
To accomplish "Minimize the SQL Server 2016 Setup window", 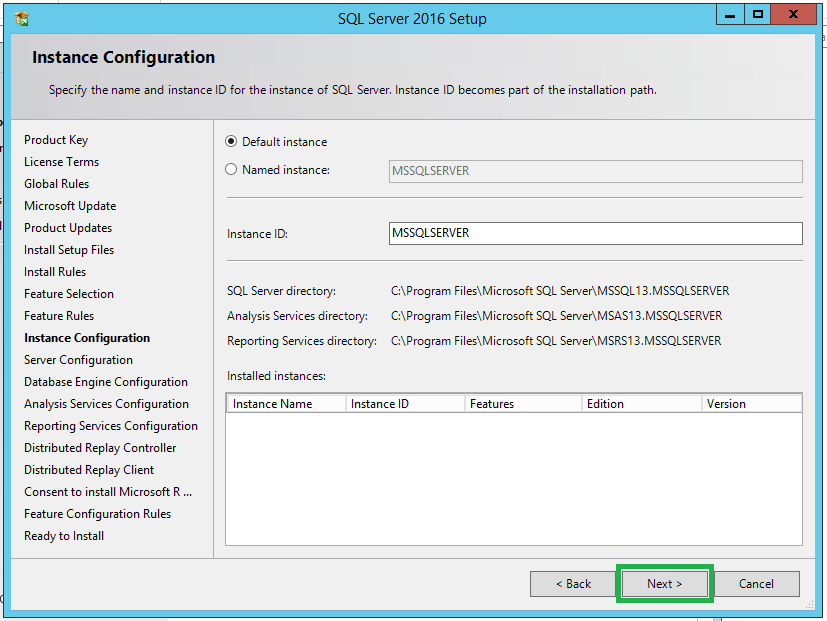I will click(x=730, y=15).
